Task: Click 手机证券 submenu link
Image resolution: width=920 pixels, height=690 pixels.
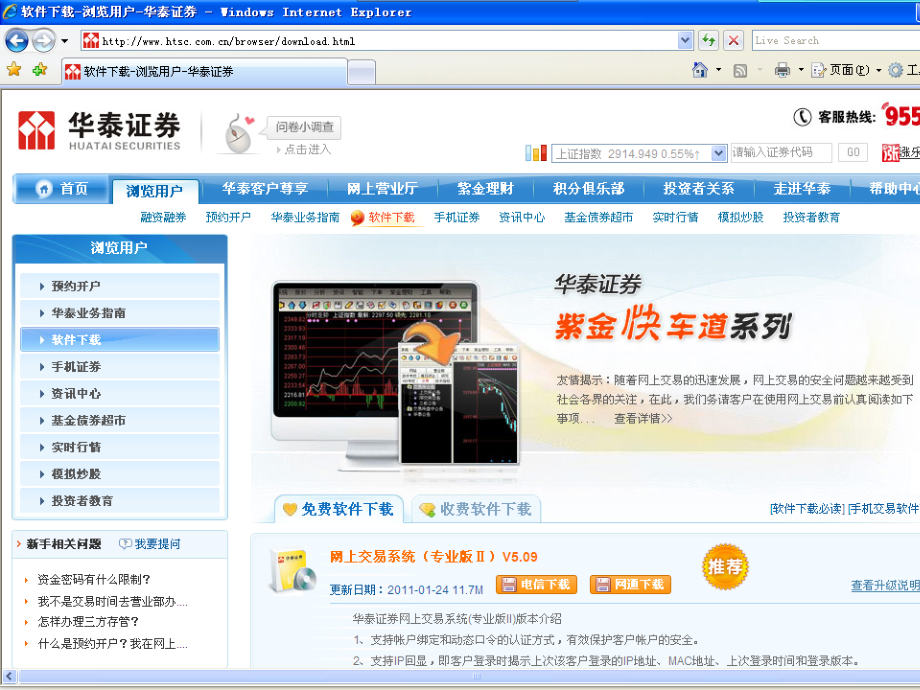Action: tap(456, 217)
